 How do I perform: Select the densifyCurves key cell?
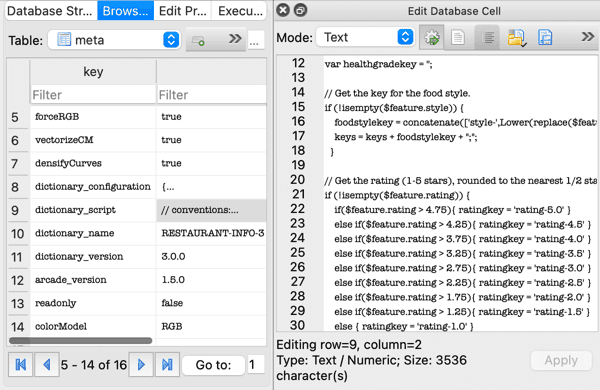pos(93,163)
